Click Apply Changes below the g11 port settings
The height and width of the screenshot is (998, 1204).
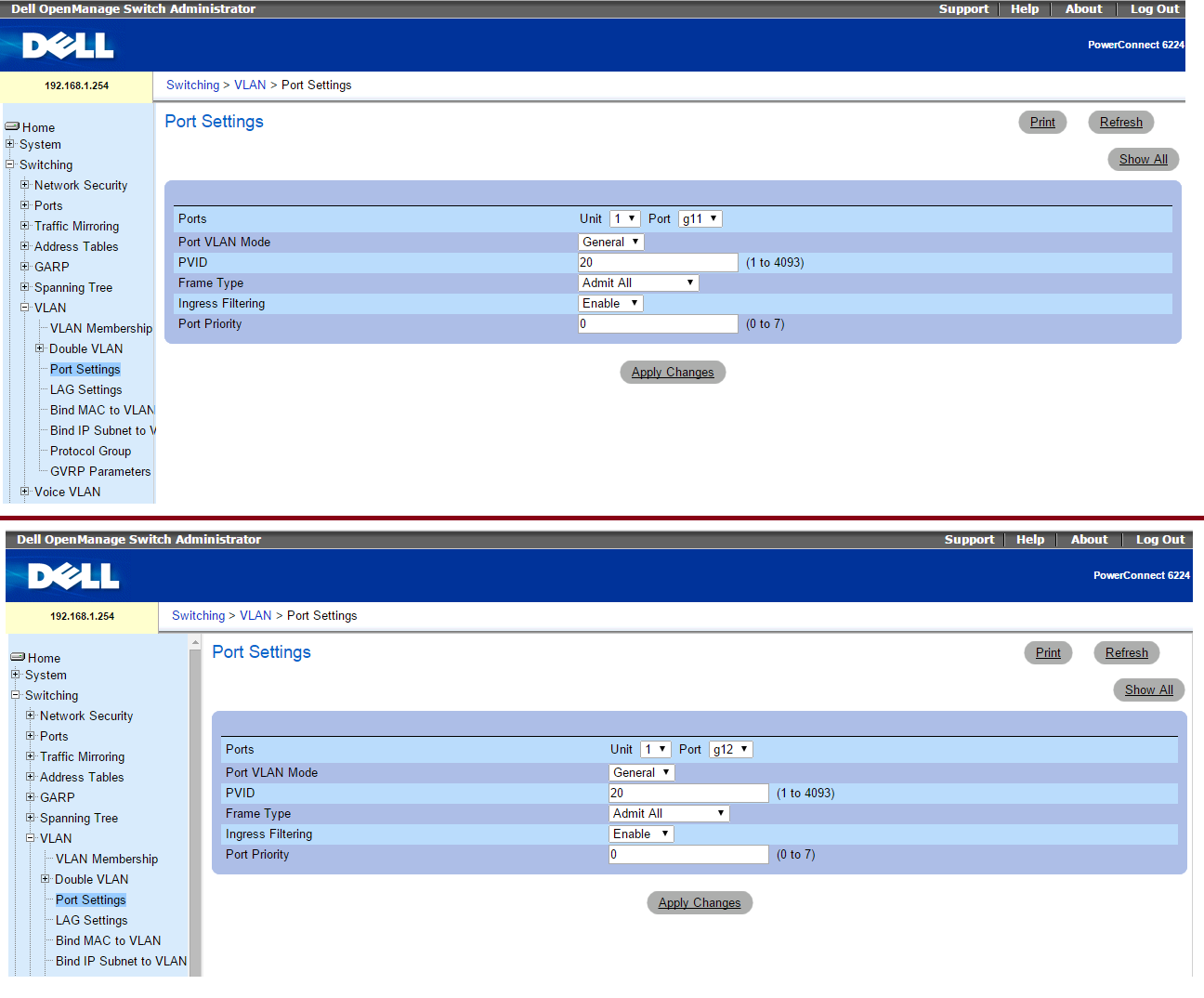[x=673, y=373]
